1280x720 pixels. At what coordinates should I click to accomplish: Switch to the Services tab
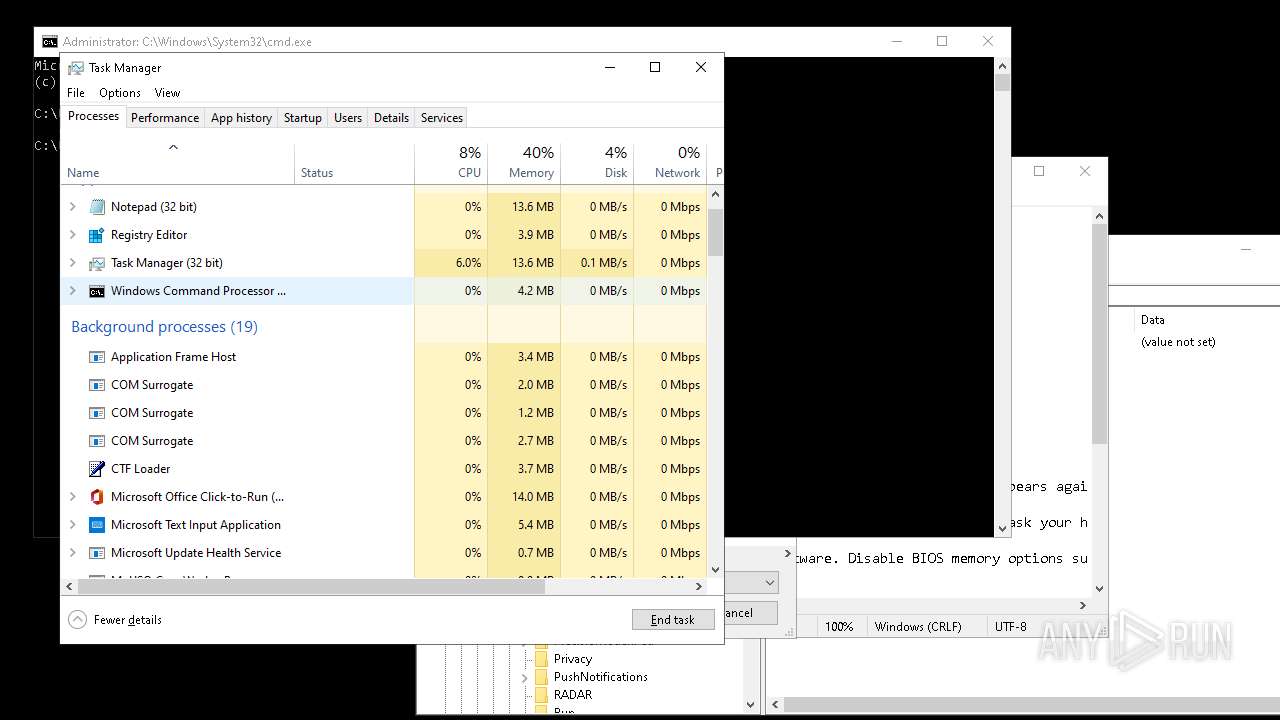coord(441,118)
